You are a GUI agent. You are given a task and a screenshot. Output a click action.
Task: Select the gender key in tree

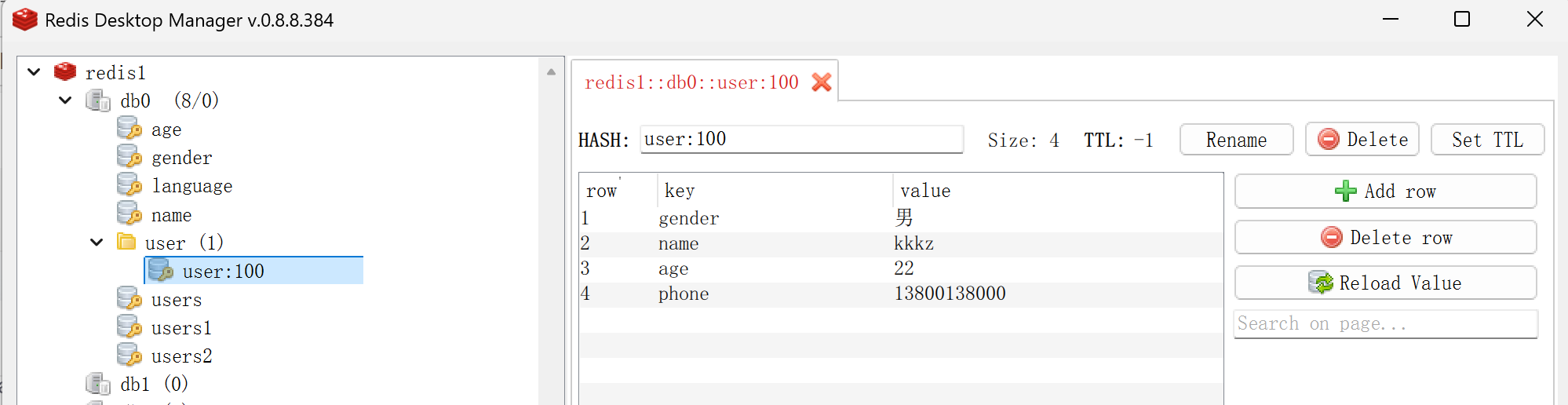click(x=181, y=158)
